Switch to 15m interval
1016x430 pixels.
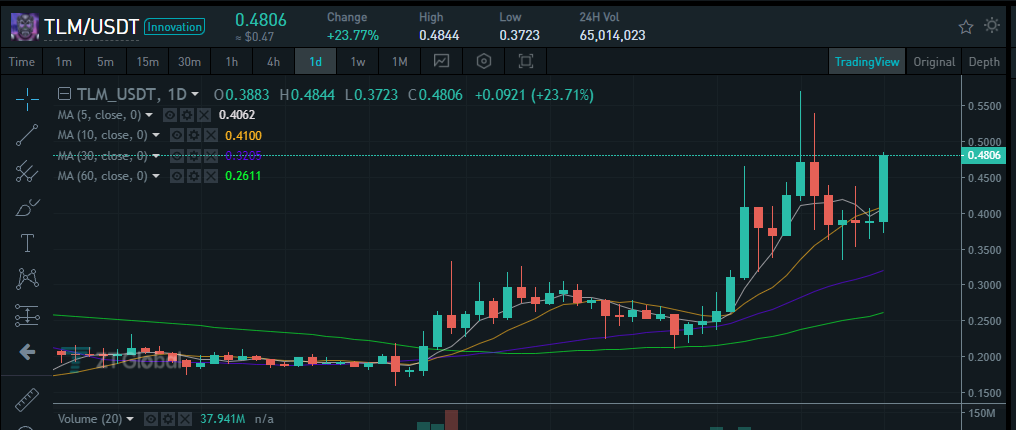click(x=147, y=62)
